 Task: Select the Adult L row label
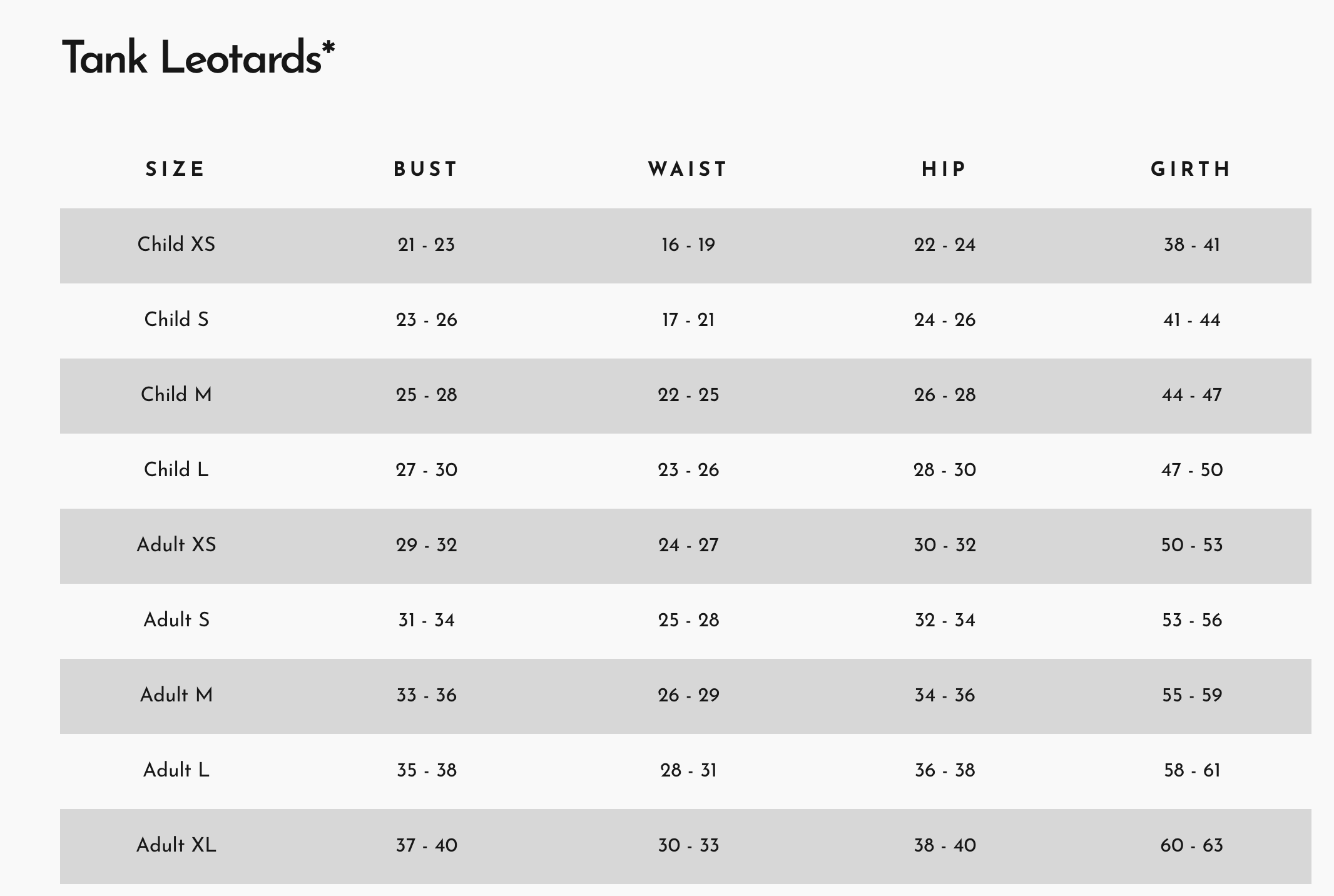[176, 770]
